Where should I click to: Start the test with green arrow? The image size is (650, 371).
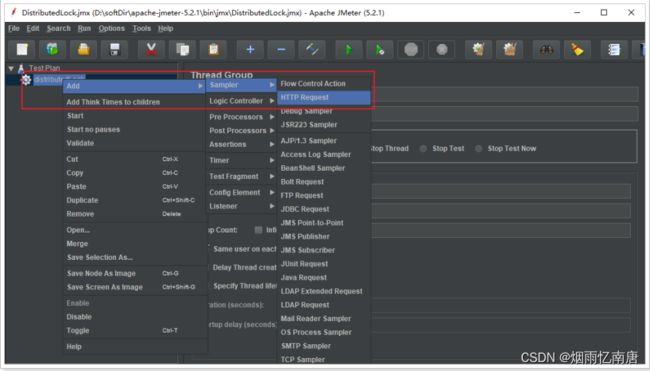pyautogui.click(x=349, y=50)
